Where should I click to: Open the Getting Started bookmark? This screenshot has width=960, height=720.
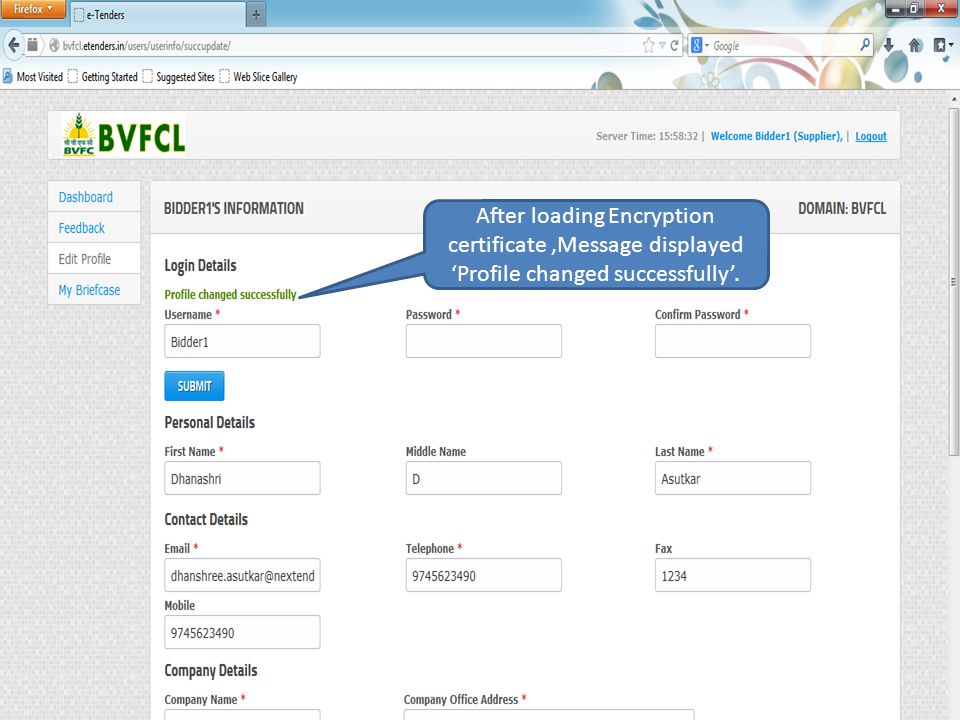pos(103,77)
